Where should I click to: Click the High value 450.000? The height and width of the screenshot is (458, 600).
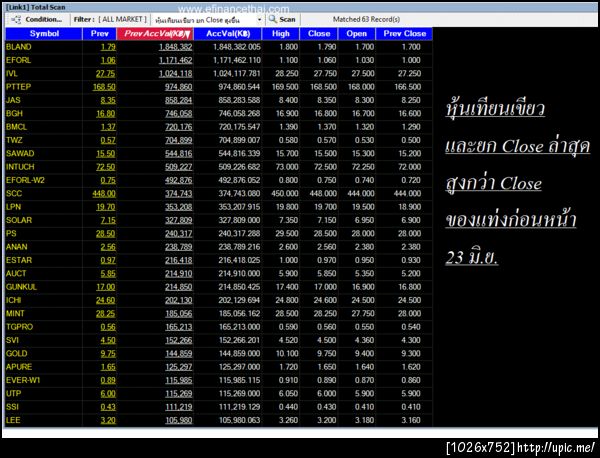285,194
